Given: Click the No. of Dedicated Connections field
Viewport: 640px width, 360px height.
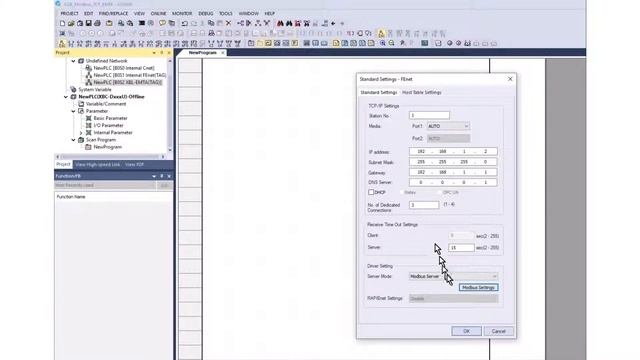Looking at the screenshot, I should pos(424,205).
